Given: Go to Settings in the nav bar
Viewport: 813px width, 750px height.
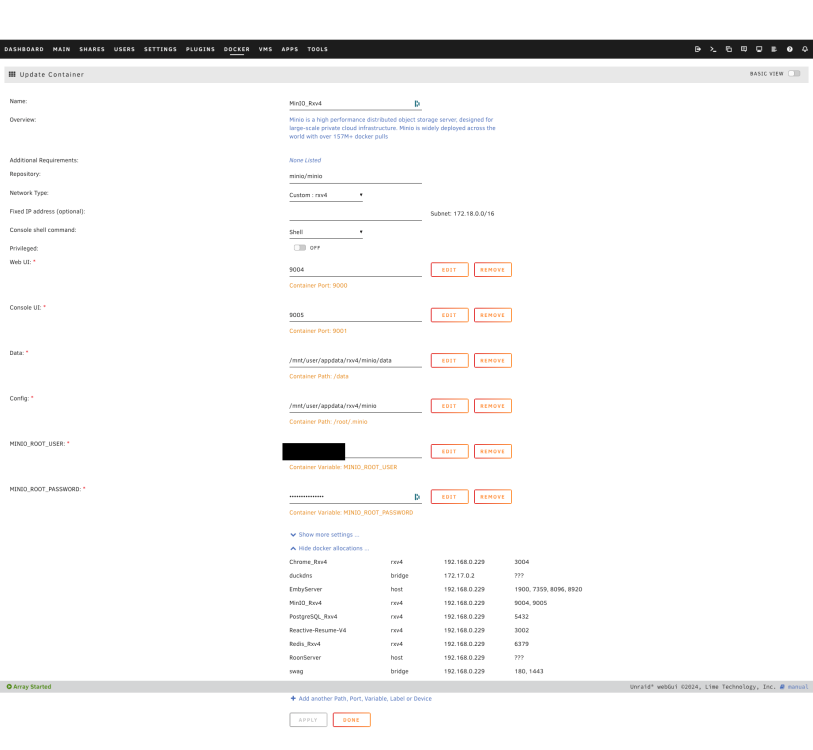Looking at the screenshot, I should click(x=160, y=49).
